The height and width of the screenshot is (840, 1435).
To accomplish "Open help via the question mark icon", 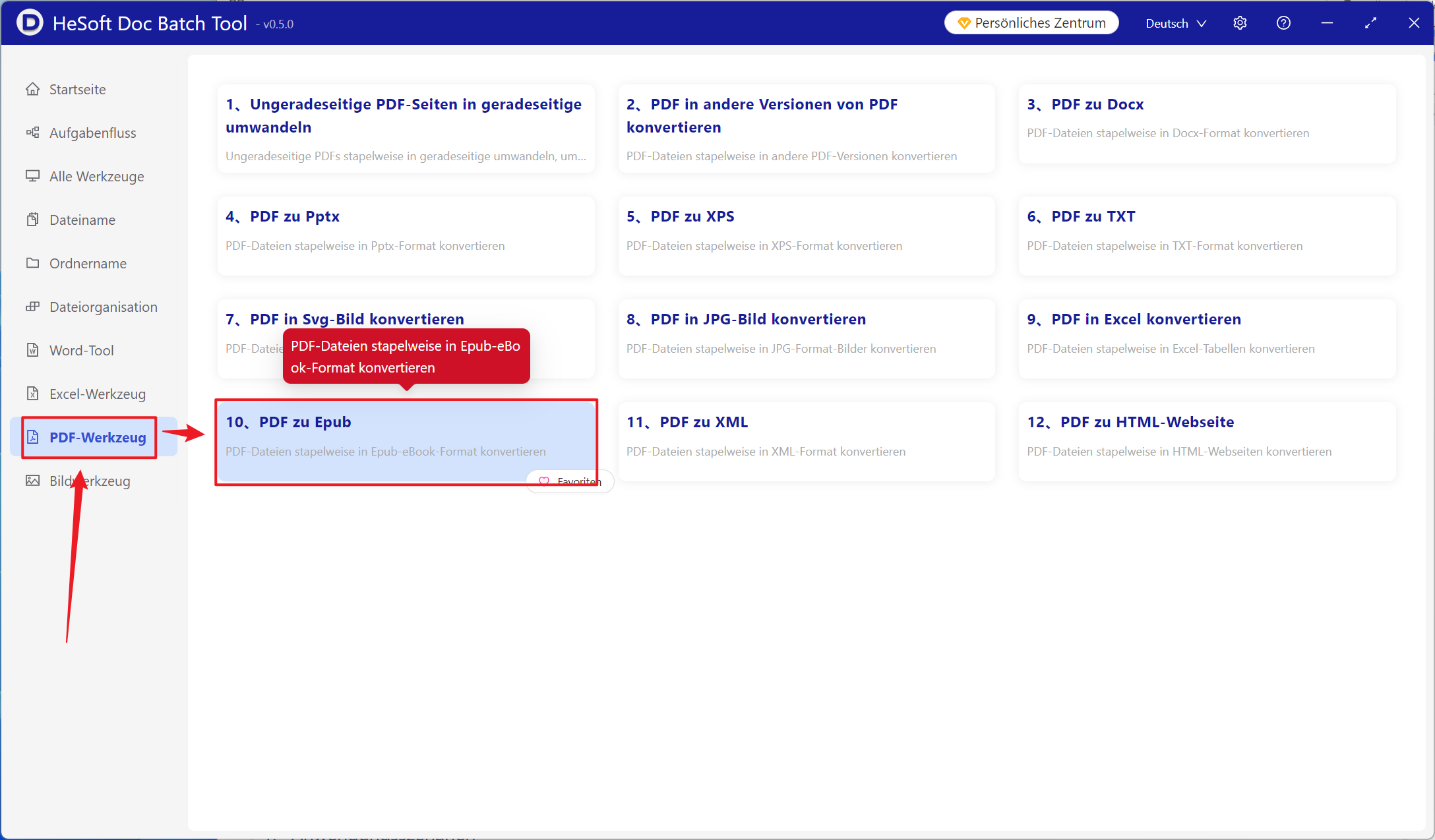I will [x=1283, y=23].
